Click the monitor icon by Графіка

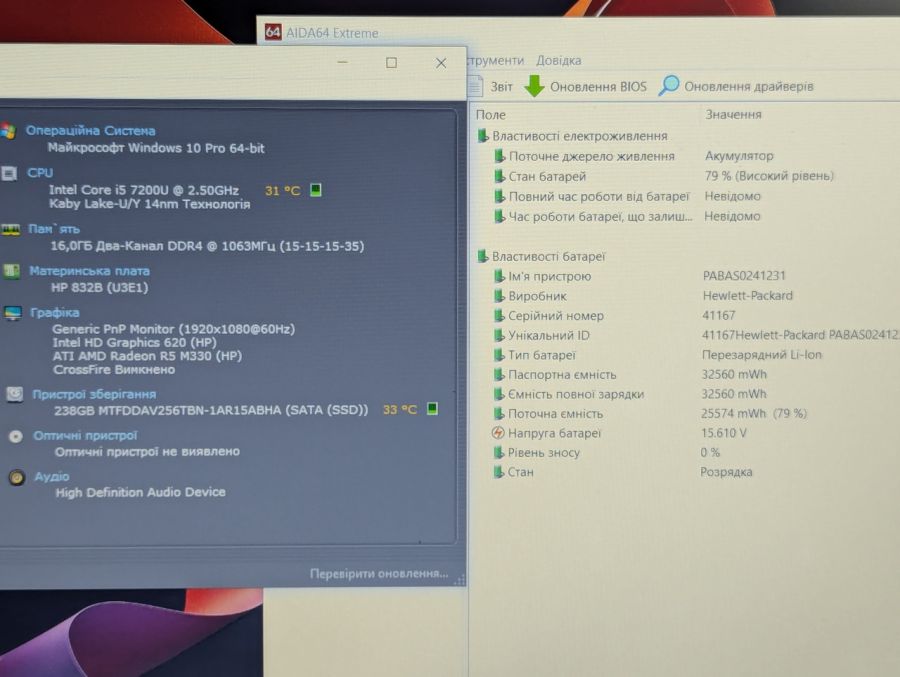(x=13, y=313)
